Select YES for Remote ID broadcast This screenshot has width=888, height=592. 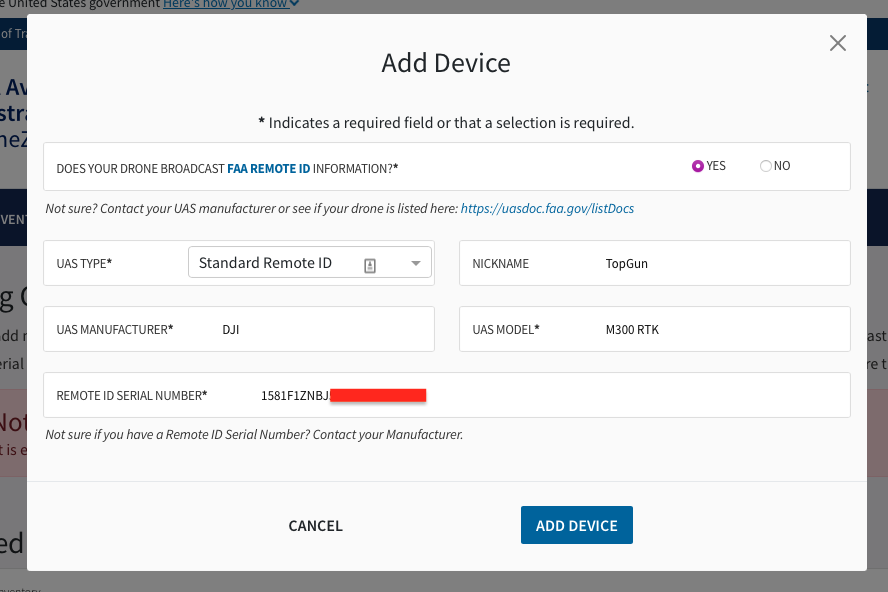click(698, 166)
